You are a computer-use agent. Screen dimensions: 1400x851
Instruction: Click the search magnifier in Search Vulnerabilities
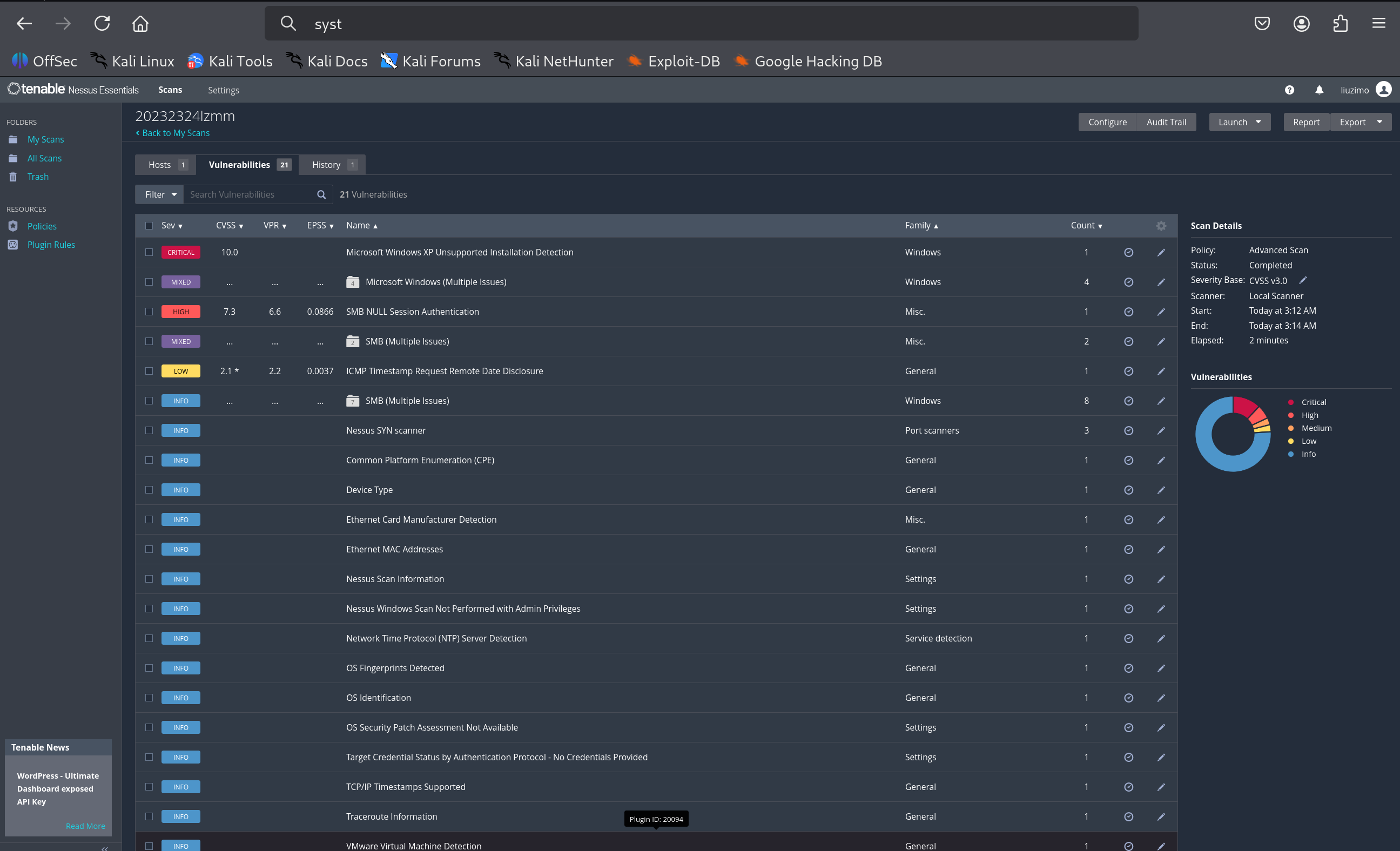(321, 194)
